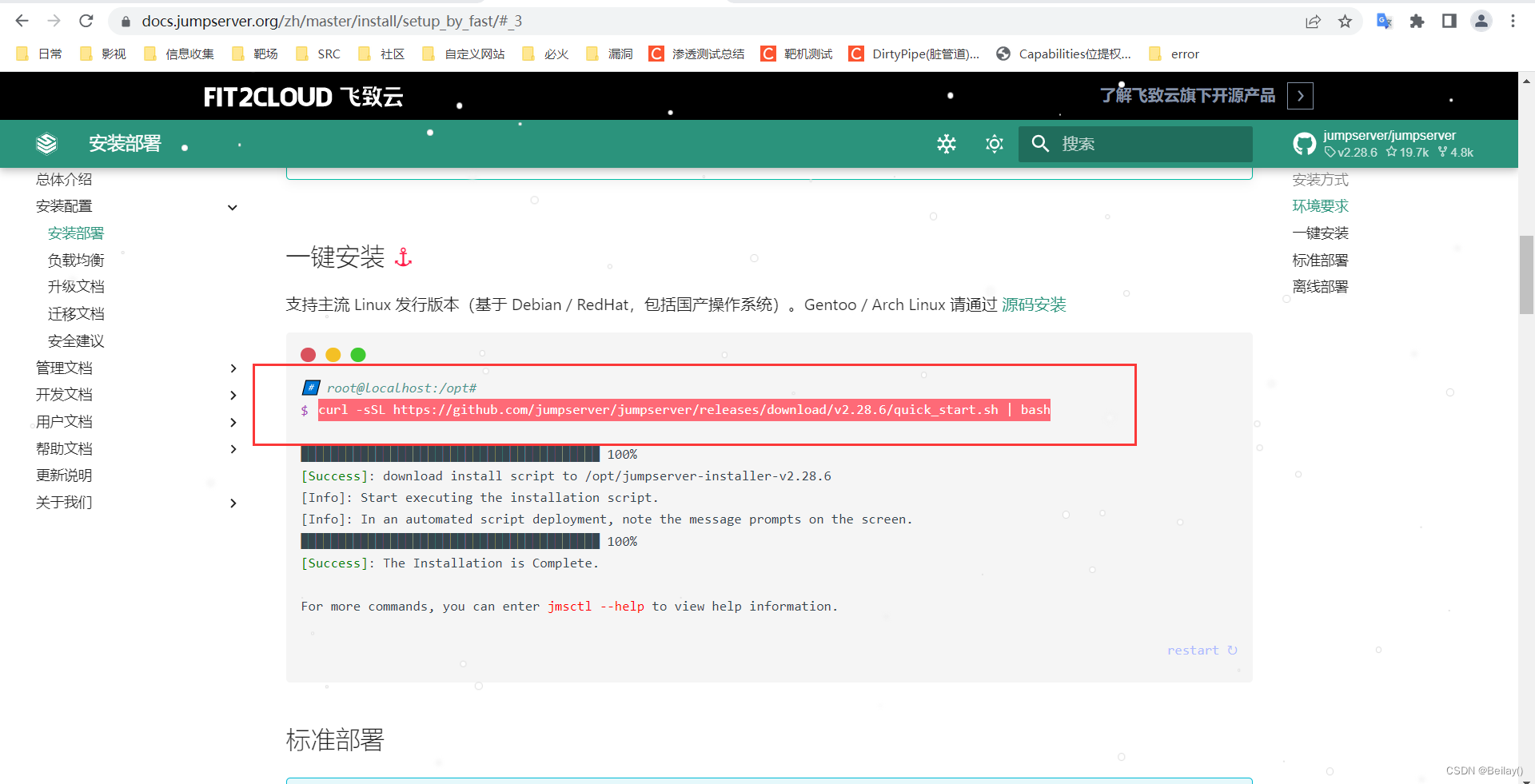Click the curl quick_start.sh command text
This screenshot has width=1535, height=784.
click(x=684, y=410)
